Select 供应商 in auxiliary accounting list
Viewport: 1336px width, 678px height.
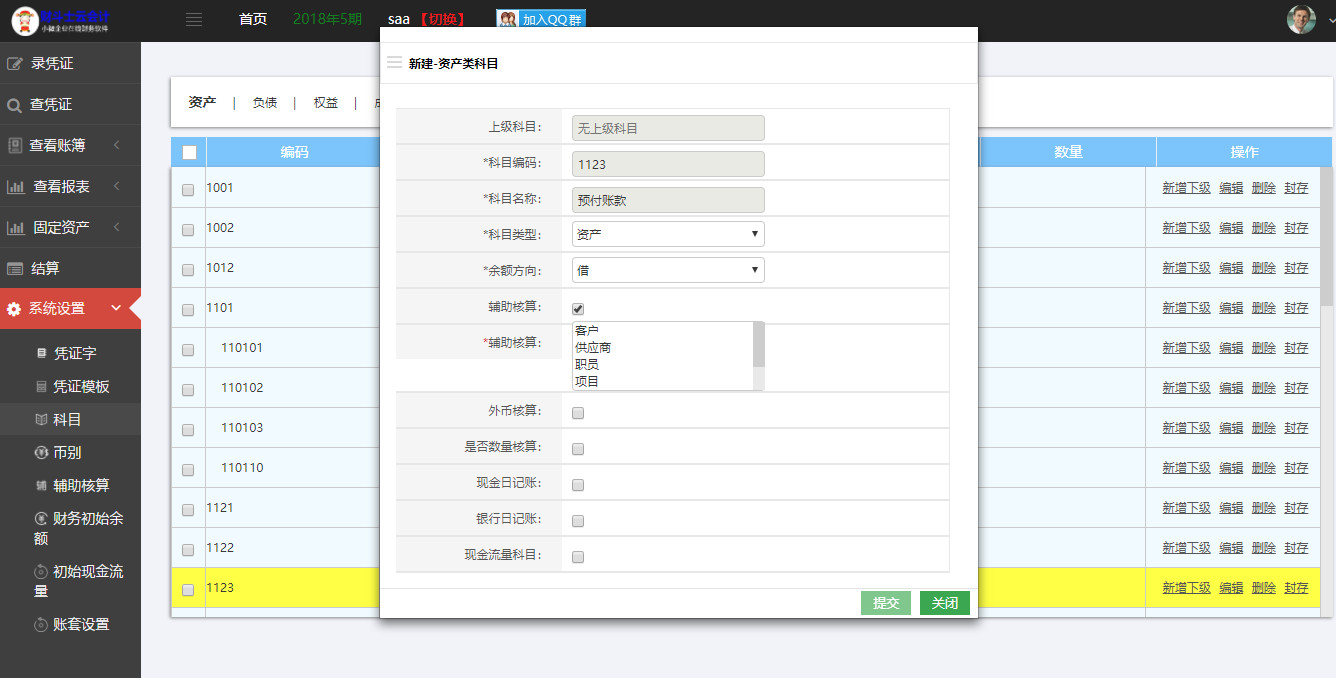click(x=593, y=348)
